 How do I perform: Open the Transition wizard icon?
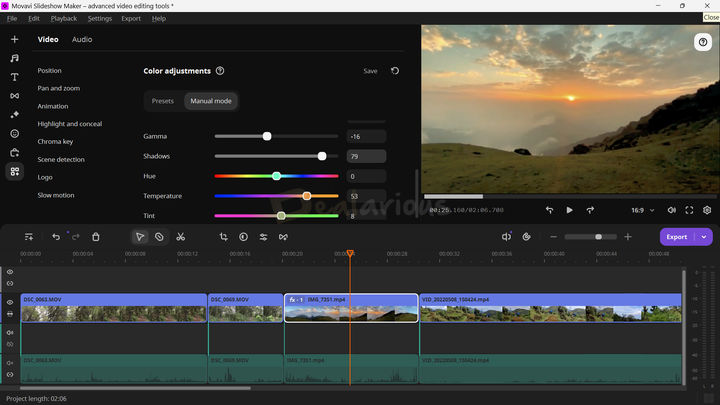(283, 237)
